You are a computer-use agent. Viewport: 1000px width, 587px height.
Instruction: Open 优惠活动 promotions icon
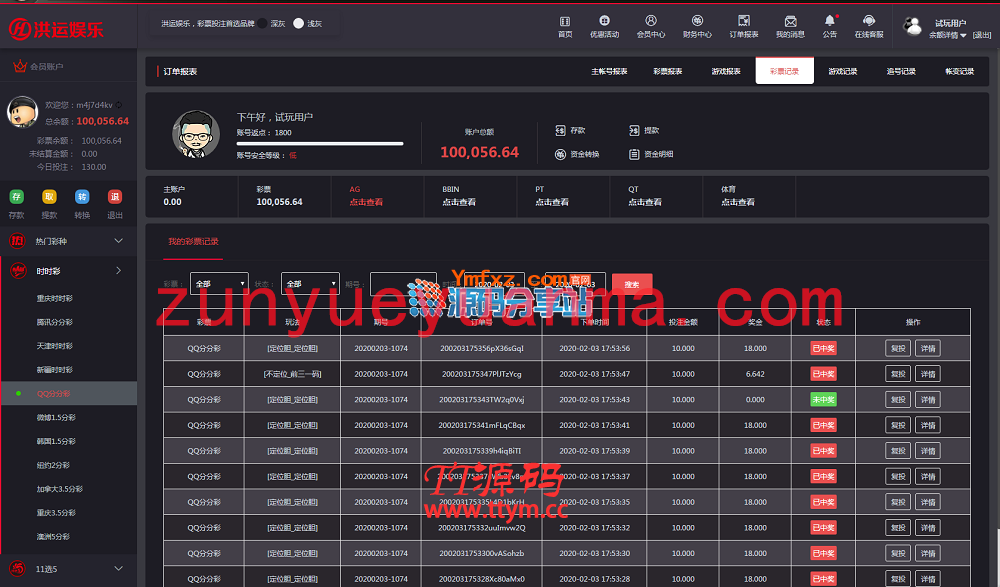click(604, 21)
